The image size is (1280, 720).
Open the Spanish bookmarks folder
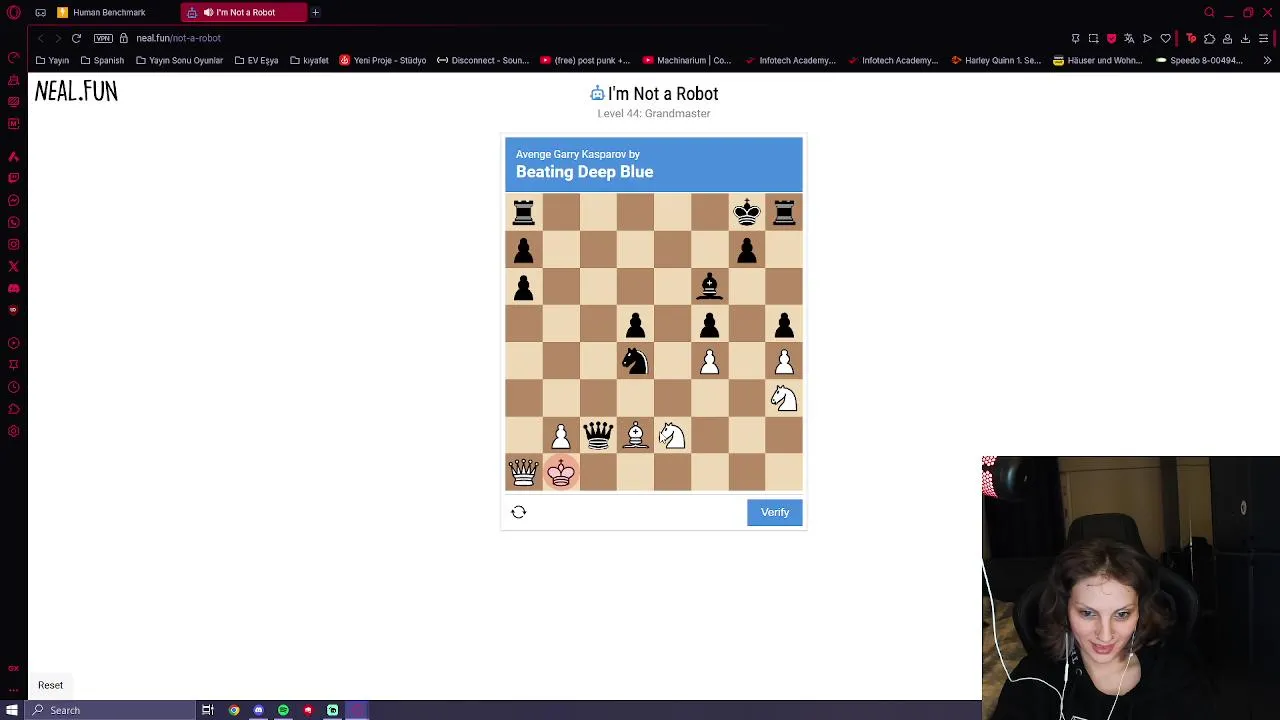[102, 60]
